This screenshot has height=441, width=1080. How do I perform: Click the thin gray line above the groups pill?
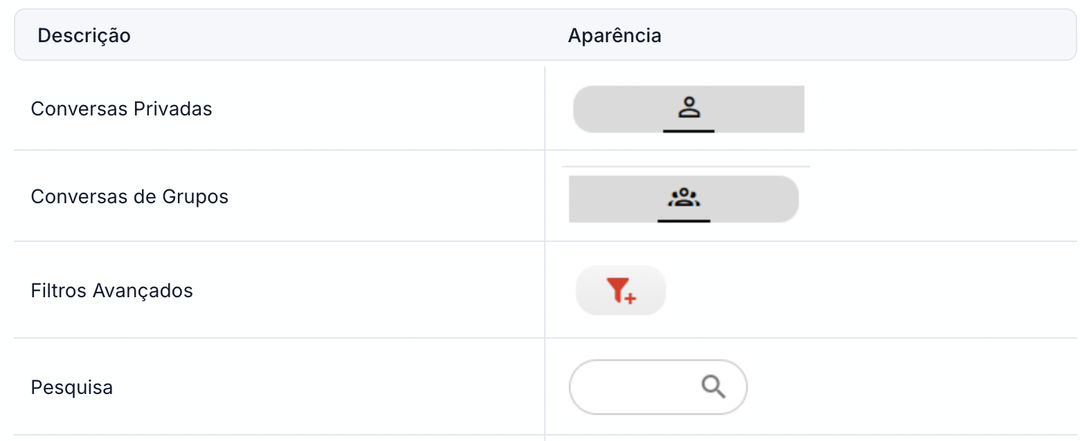click(x=685, y=166)
